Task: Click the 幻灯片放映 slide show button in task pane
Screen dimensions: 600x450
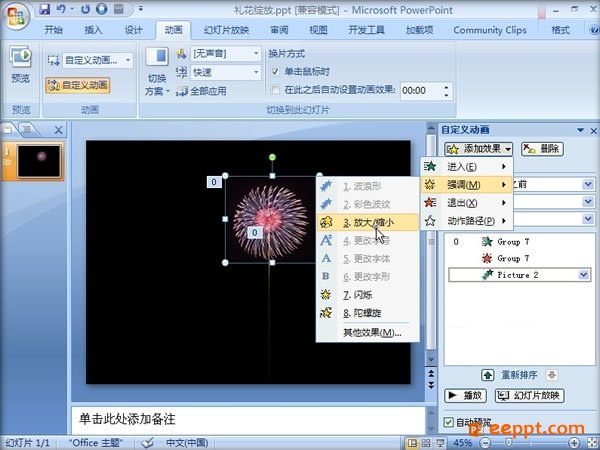Action: (x=530, y=395)
